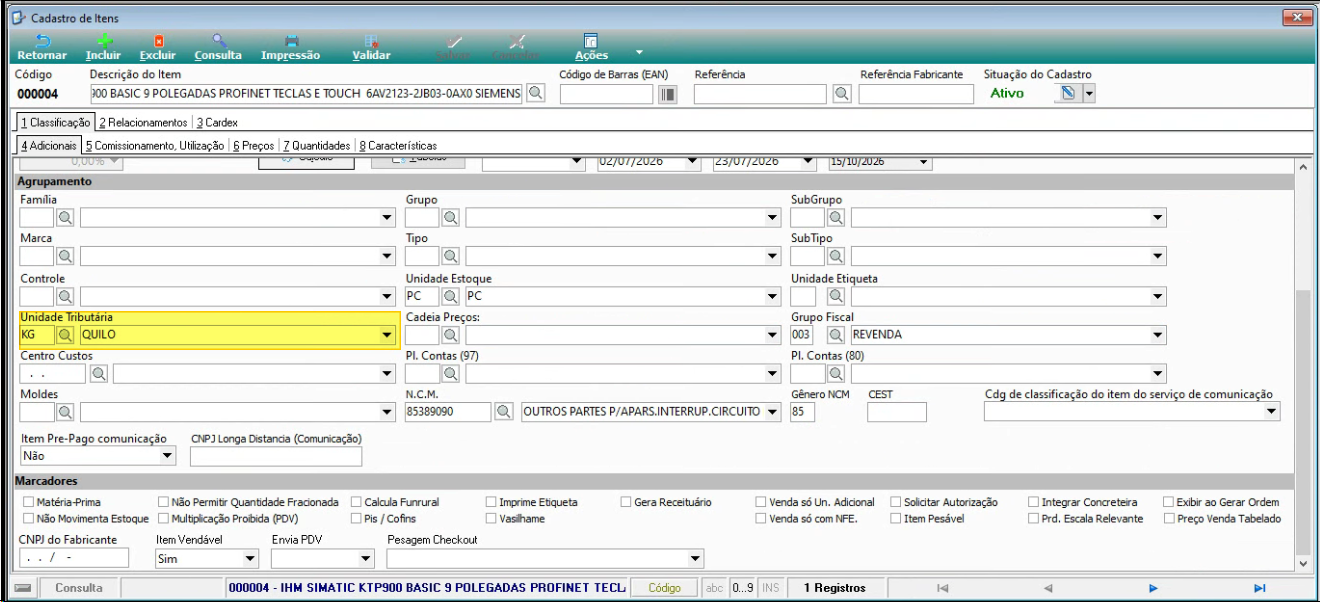Open the Item Pre-Pago comunicação dropdown
The image size is (1320, 602).
(167, 456)
